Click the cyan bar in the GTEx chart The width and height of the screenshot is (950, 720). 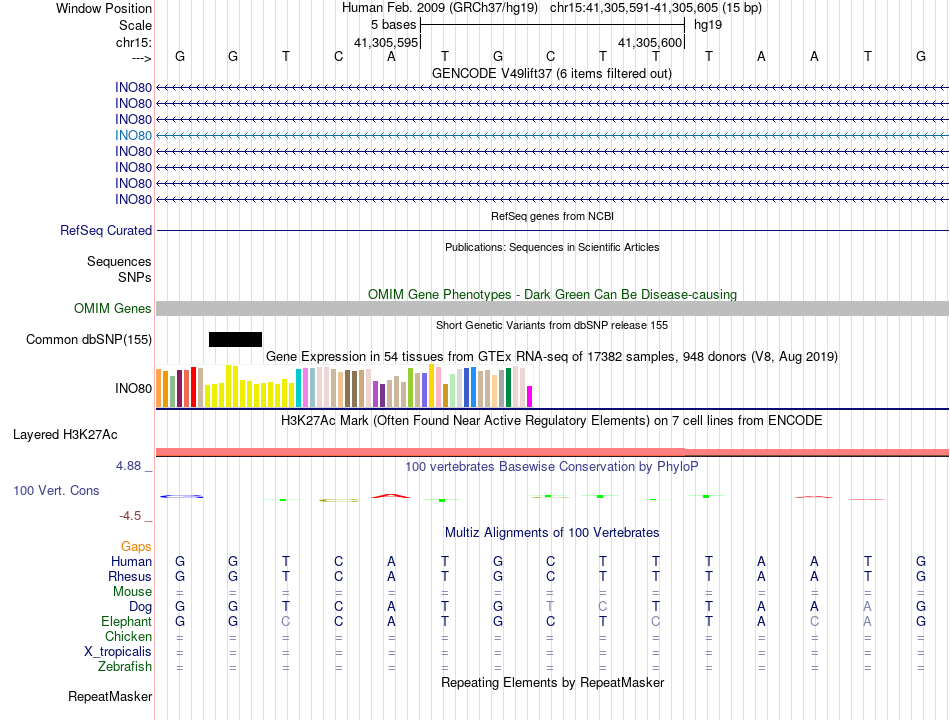tap(298, 388)
